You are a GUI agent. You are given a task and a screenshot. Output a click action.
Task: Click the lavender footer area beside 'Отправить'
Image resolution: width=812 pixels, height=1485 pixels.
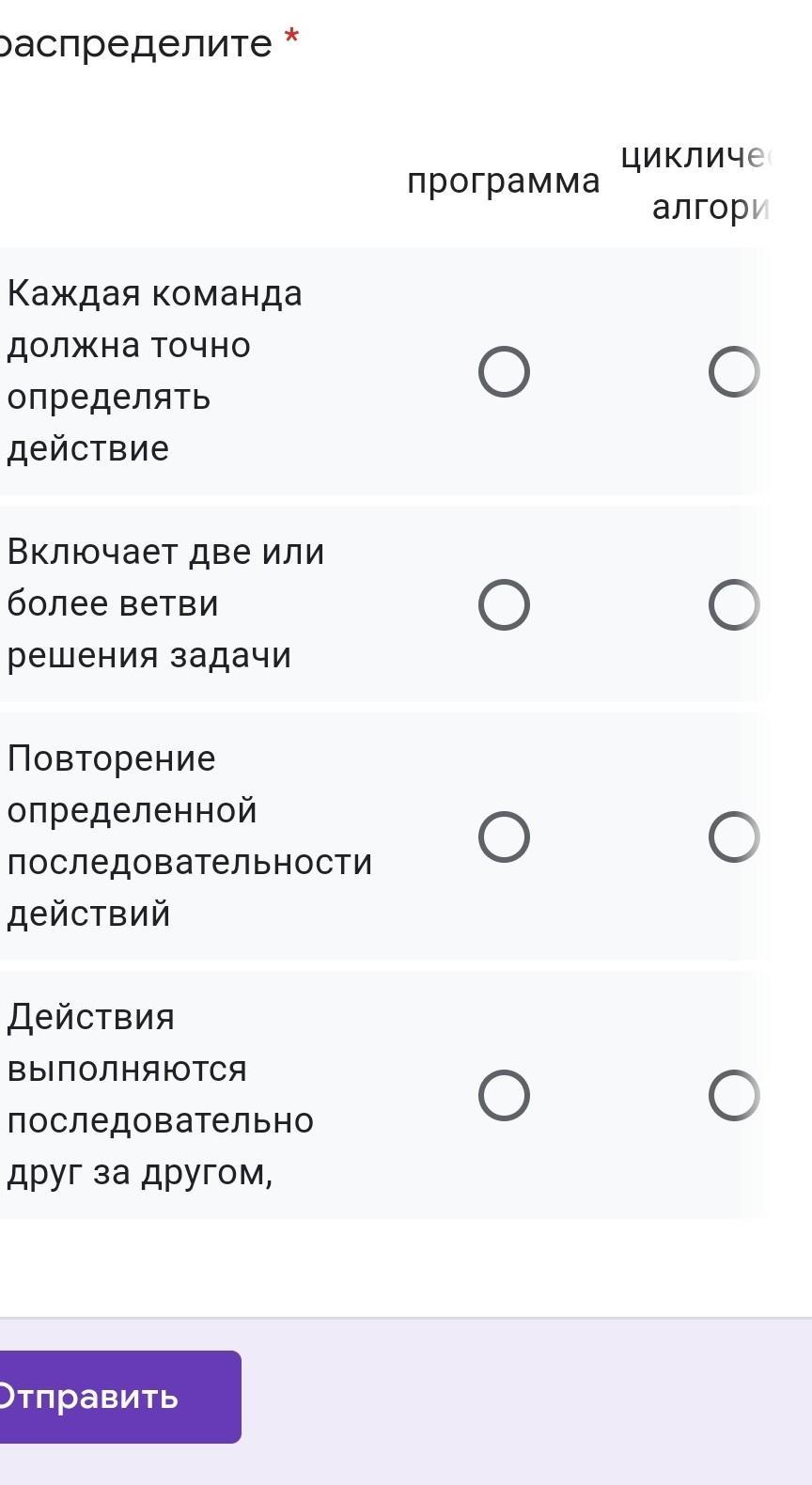click(526, 1397)
